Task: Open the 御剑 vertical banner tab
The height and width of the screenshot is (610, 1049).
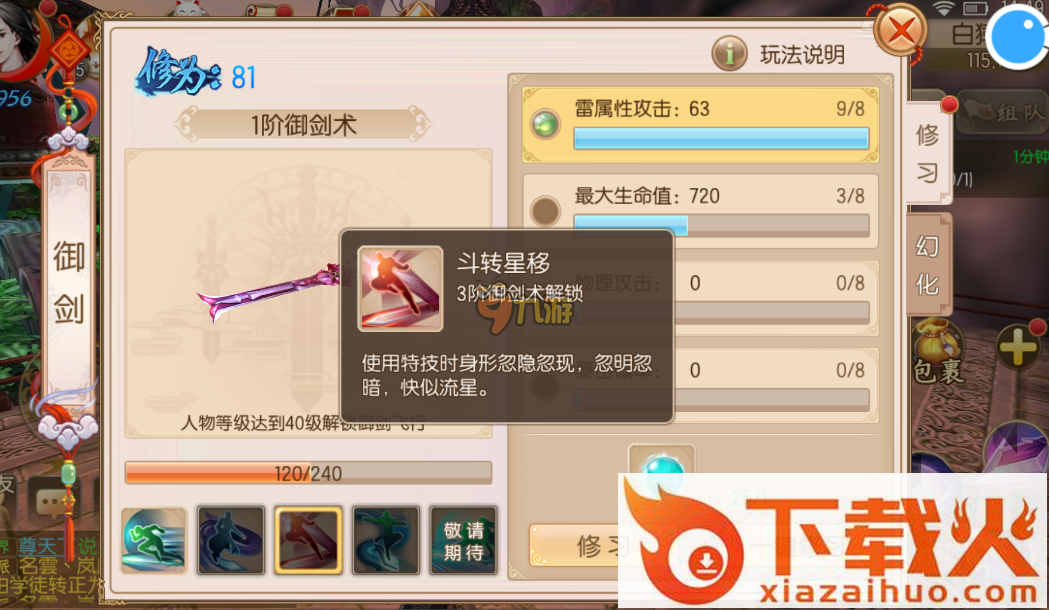Action: [x=68, y=281]
